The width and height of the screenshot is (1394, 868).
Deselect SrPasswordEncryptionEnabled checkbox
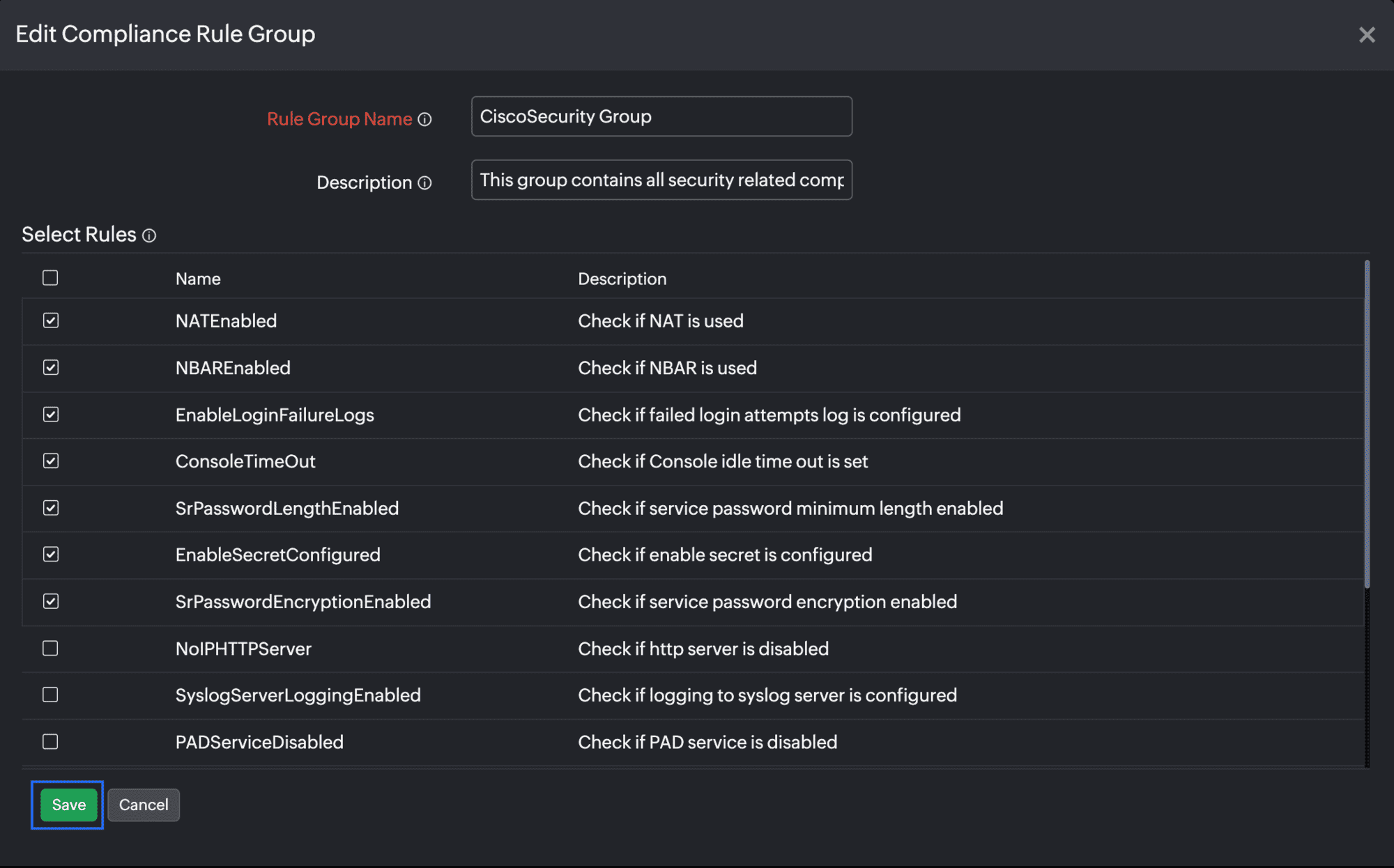51,601
